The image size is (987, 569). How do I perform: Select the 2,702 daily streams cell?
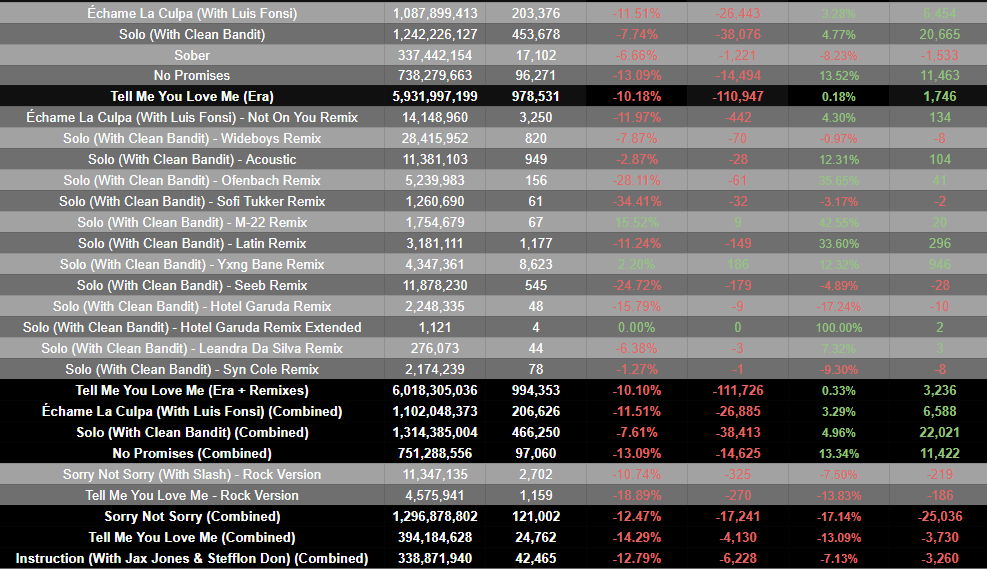(x=536, y=474)
